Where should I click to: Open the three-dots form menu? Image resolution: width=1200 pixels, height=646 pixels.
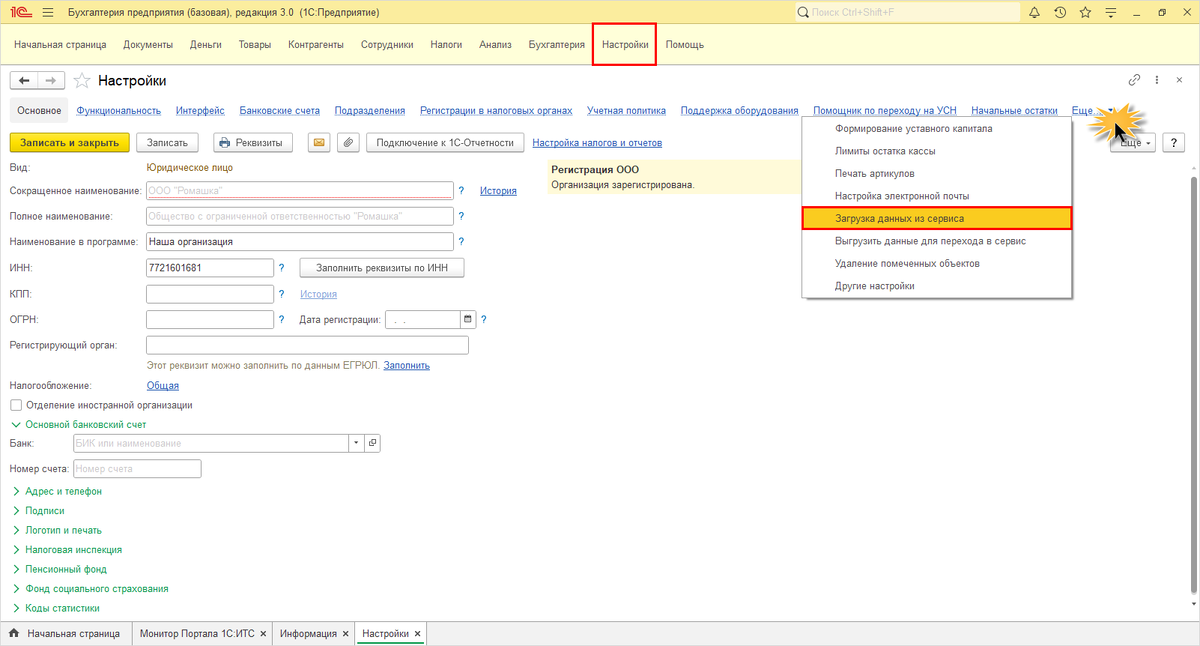pyautogui.click(x=1157, y=80)
